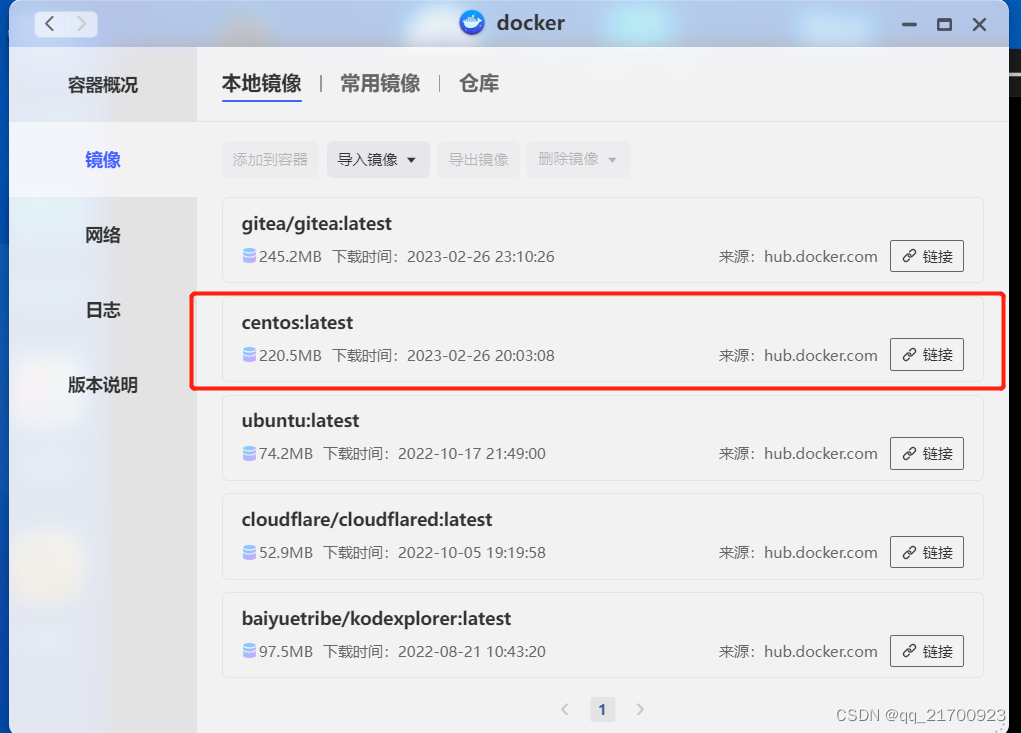Select the baiyuetribe/kodexplorer:latest image name
Image resolution: width=1021 pixels, height=733 pixels.
point(376,619)
